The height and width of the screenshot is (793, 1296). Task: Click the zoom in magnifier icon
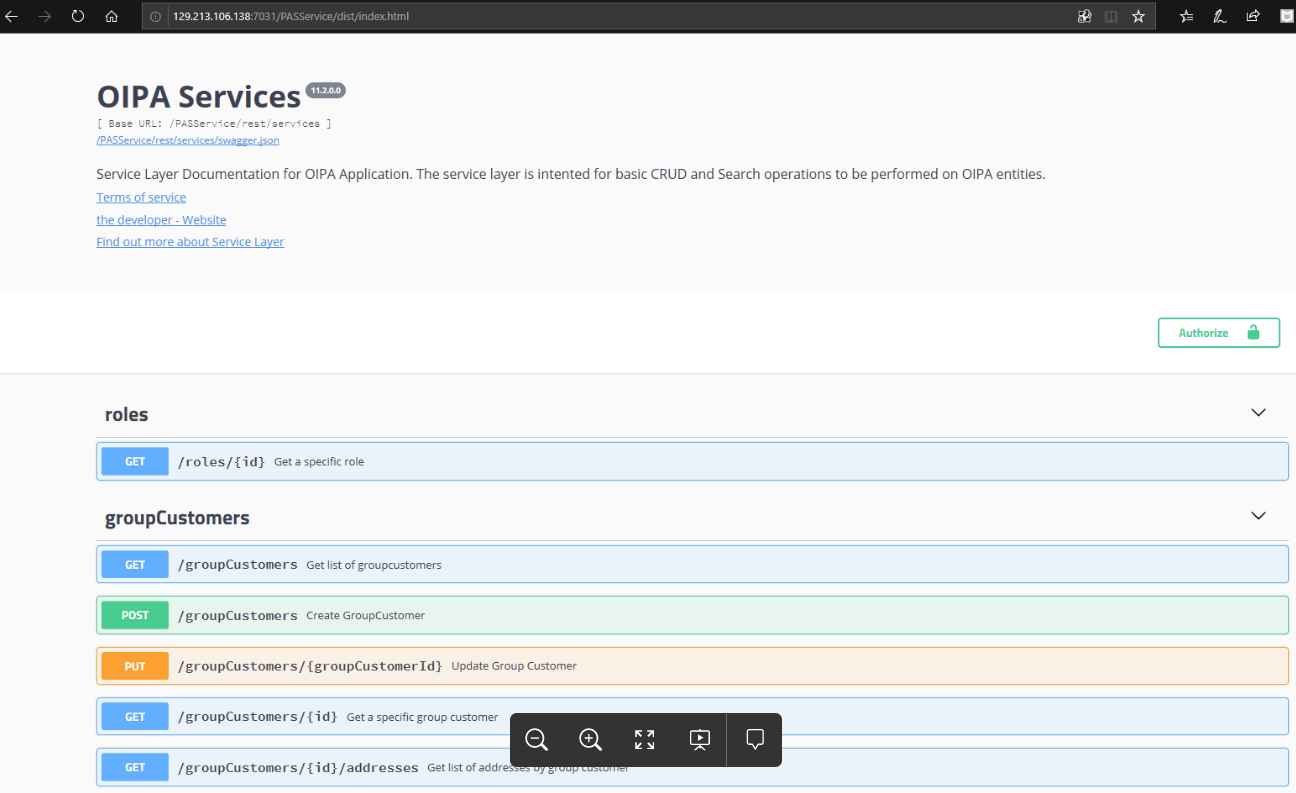pos(591,740)
